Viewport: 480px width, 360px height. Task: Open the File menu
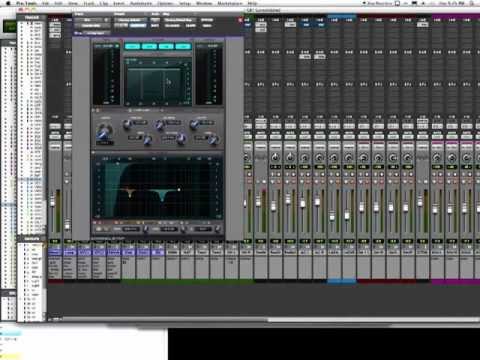pyautogui.click(x=46, y=3)
